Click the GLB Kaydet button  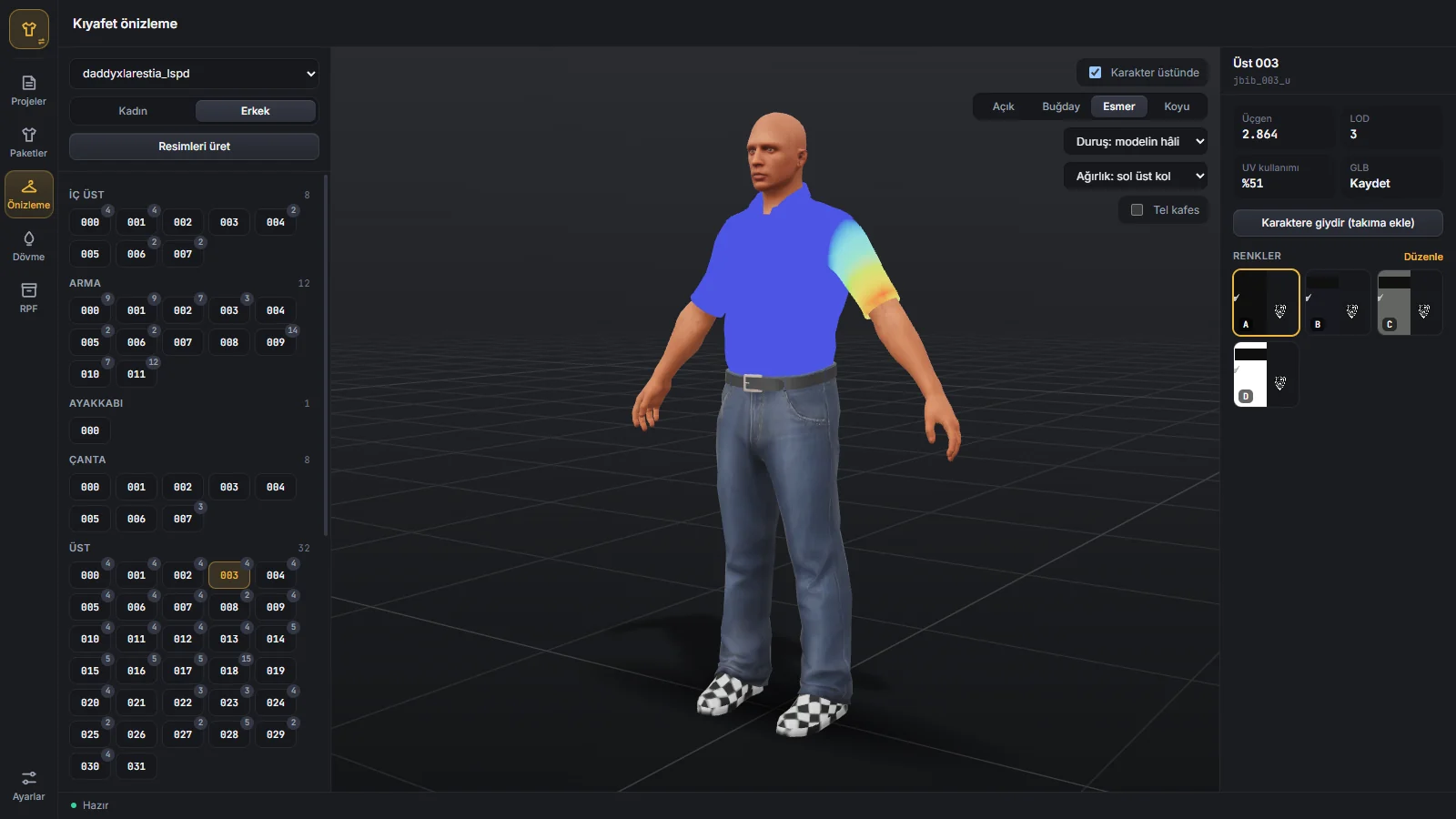pyautogui.click(x=1390, y=177)
